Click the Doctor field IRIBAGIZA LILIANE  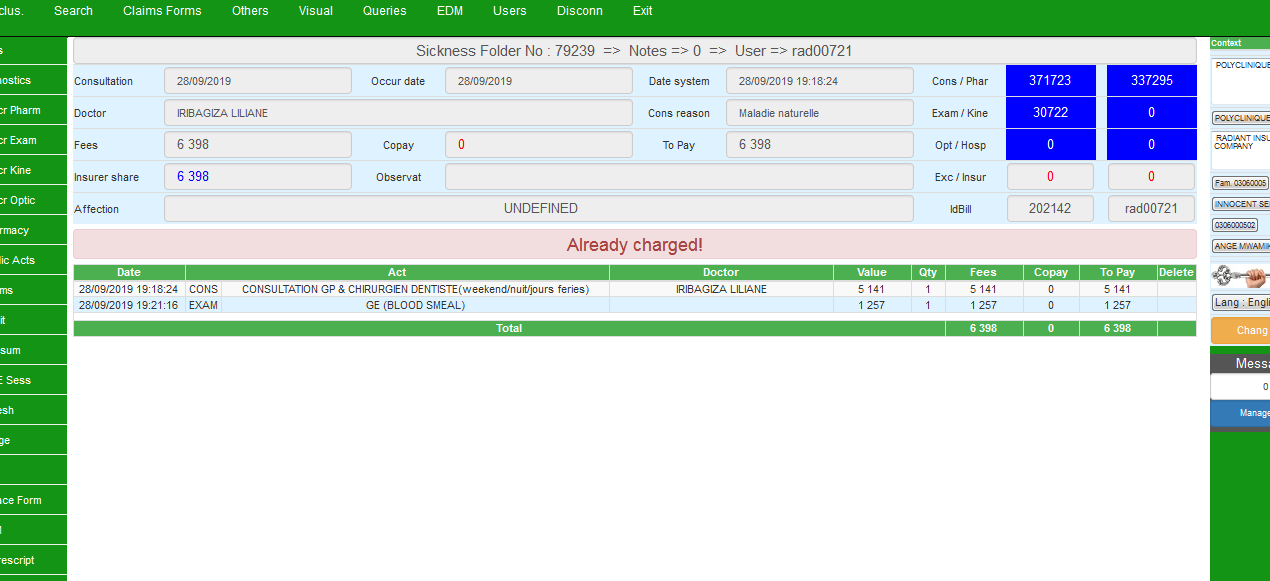(398, 113)
